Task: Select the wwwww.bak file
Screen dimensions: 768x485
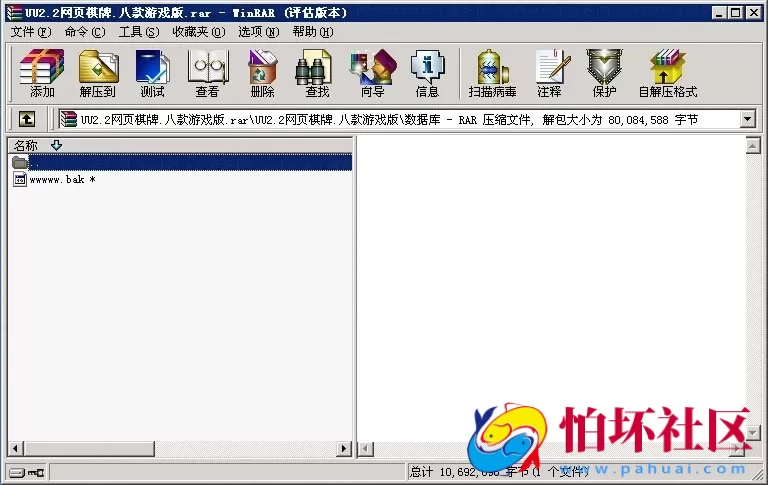Action: pyautogui.click(x=54, y=179)
